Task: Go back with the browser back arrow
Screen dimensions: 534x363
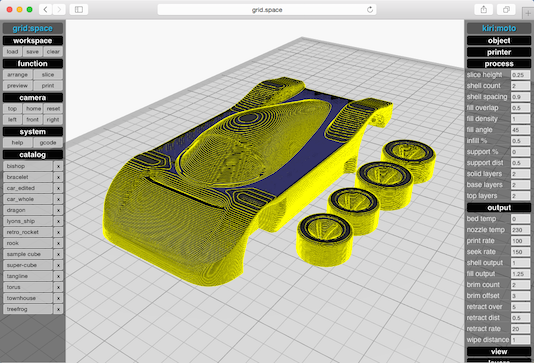Action: [x=45, y=10]
